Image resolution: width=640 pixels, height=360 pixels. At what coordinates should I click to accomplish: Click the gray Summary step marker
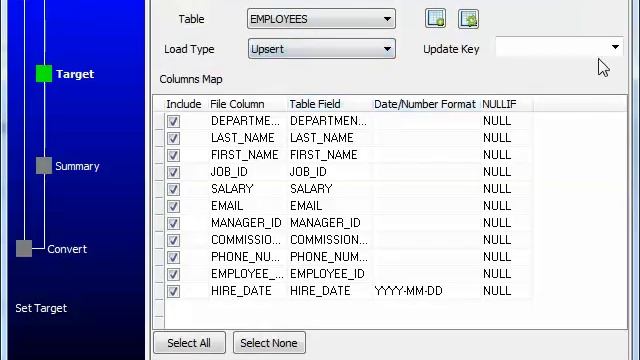pyautogui.click(x=44, y=166)
